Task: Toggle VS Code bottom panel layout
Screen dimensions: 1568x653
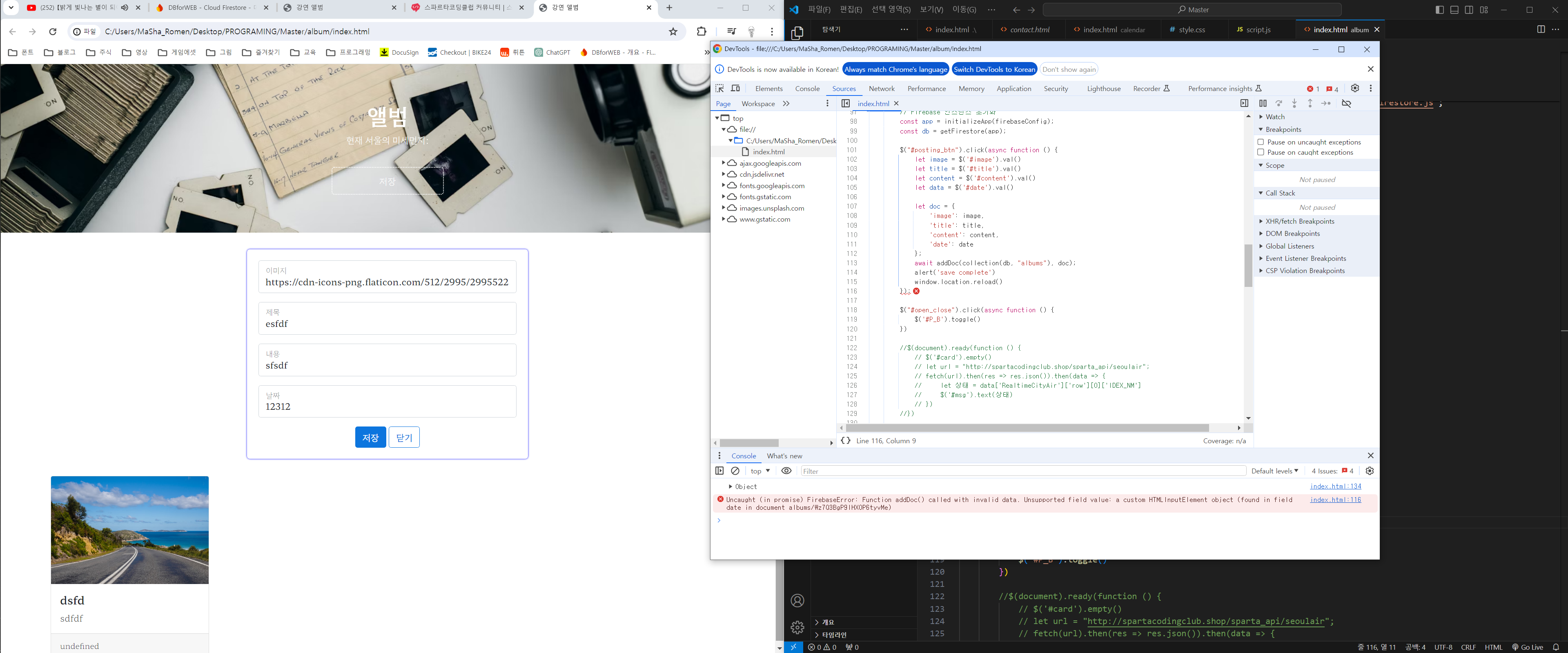Action: [x=1454, y=10]
